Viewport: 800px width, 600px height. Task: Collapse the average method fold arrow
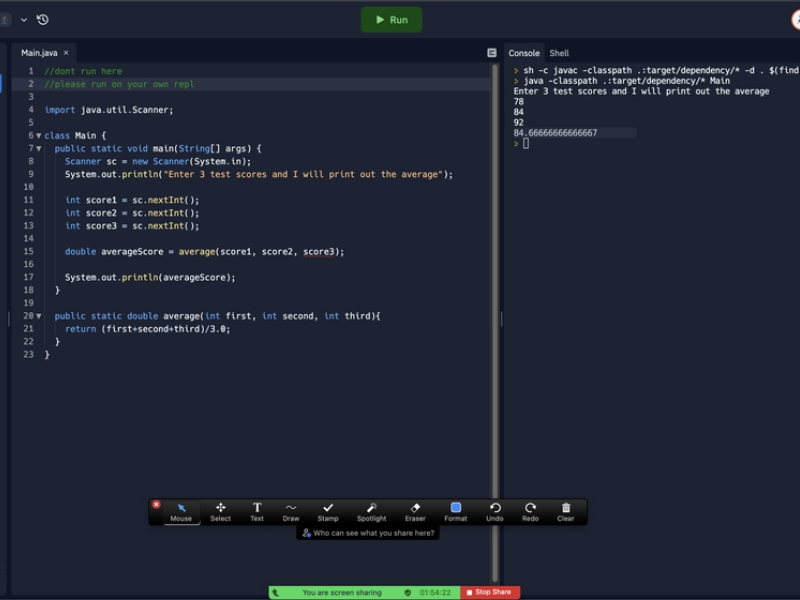[x=39, y=316]
